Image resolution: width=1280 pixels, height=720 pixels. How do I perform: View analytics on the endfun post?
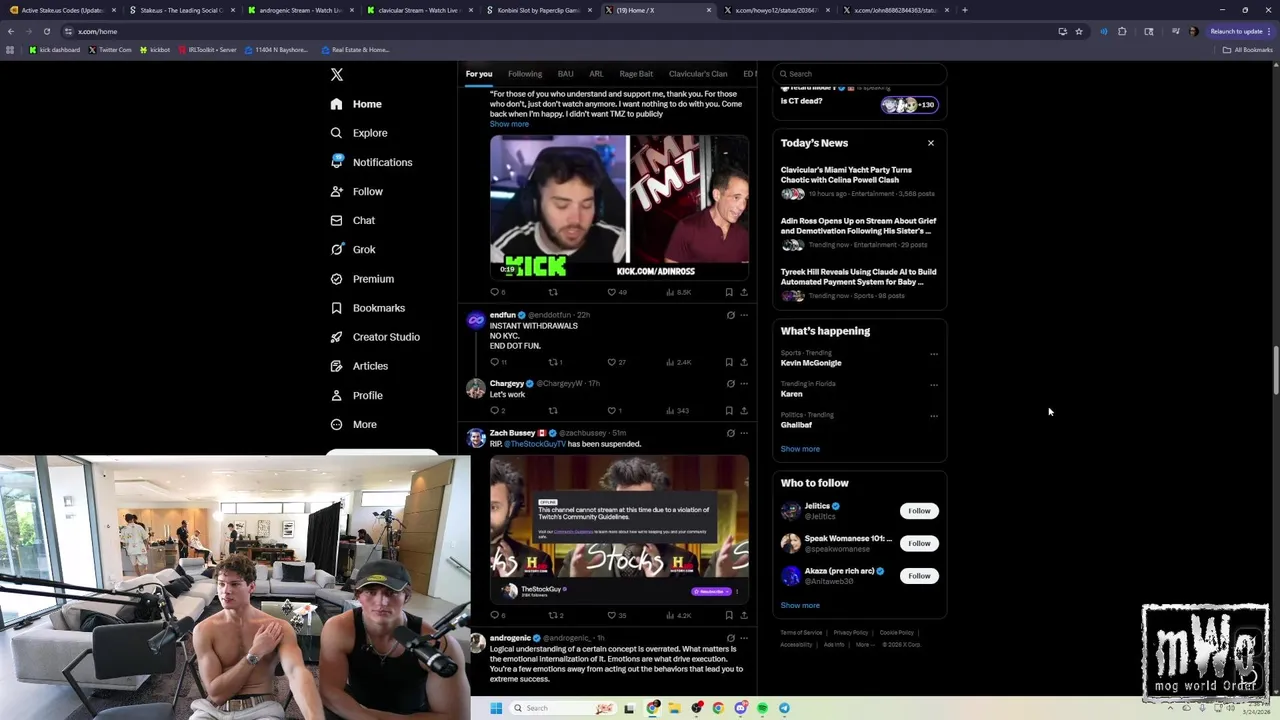tap(678, 362)
